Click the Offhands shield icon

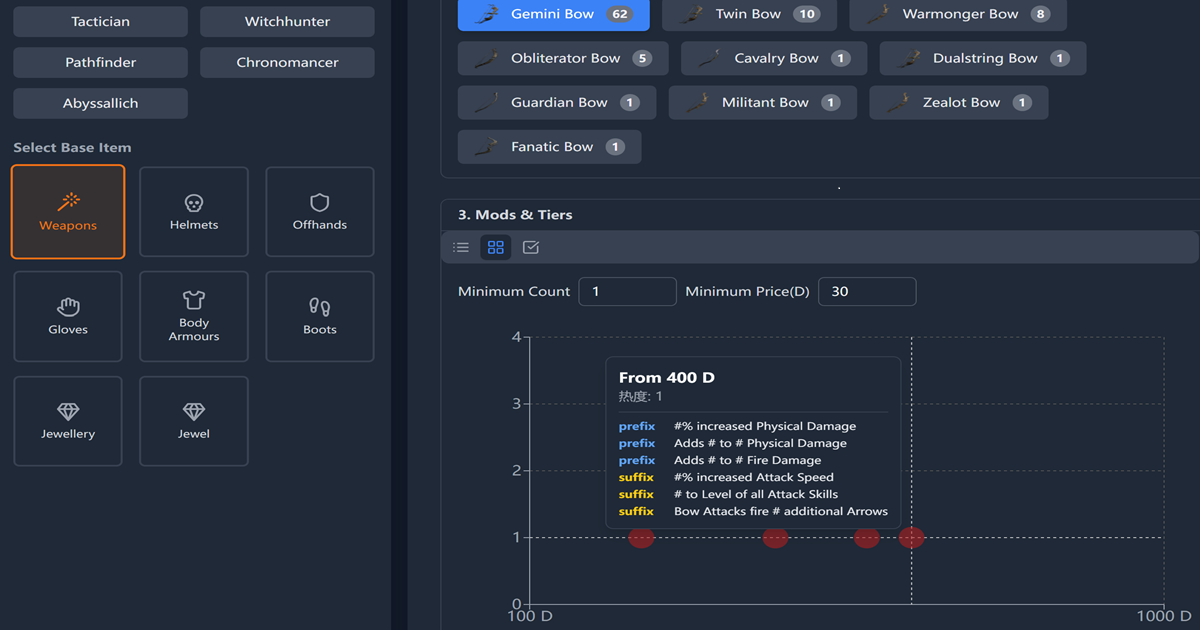(x=319, y=203)
